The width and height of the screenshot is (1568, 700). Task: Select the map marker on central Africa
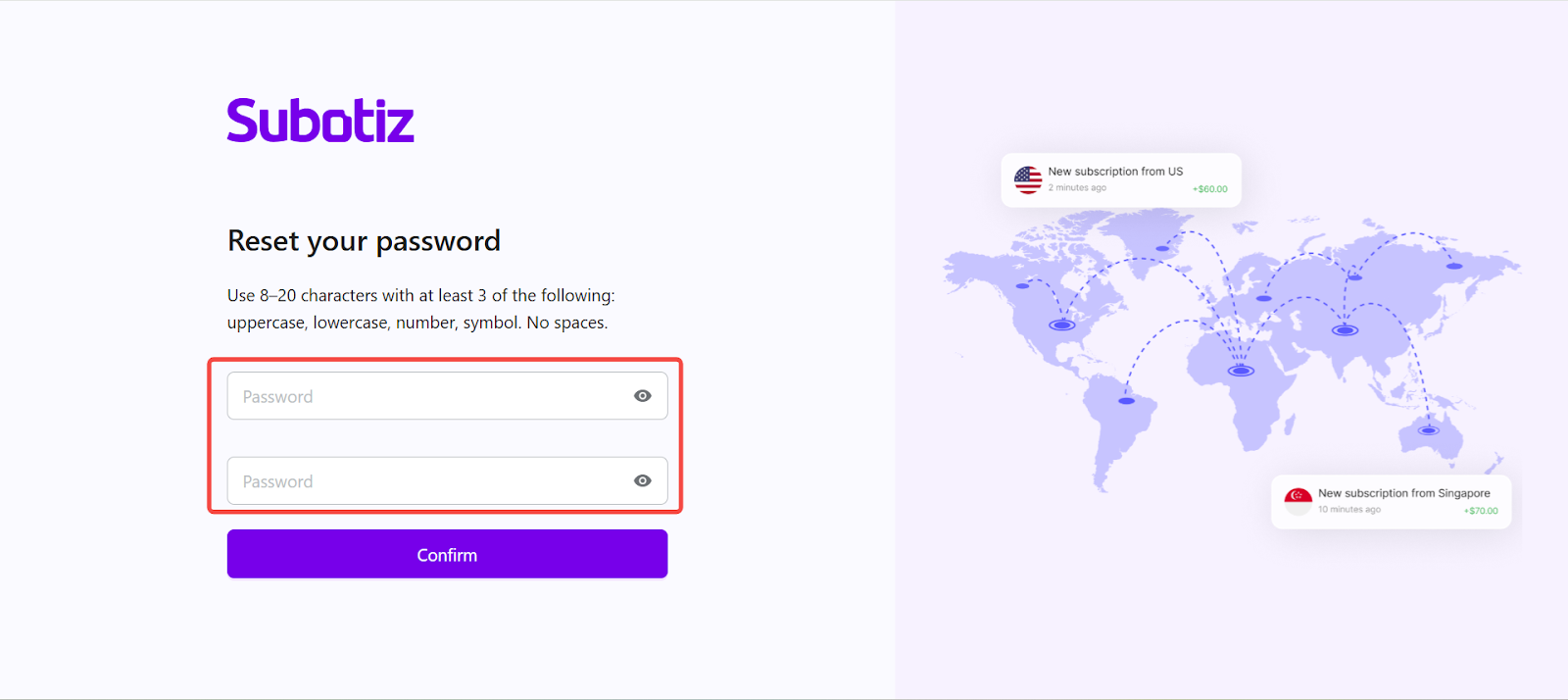click(1242, 371)
